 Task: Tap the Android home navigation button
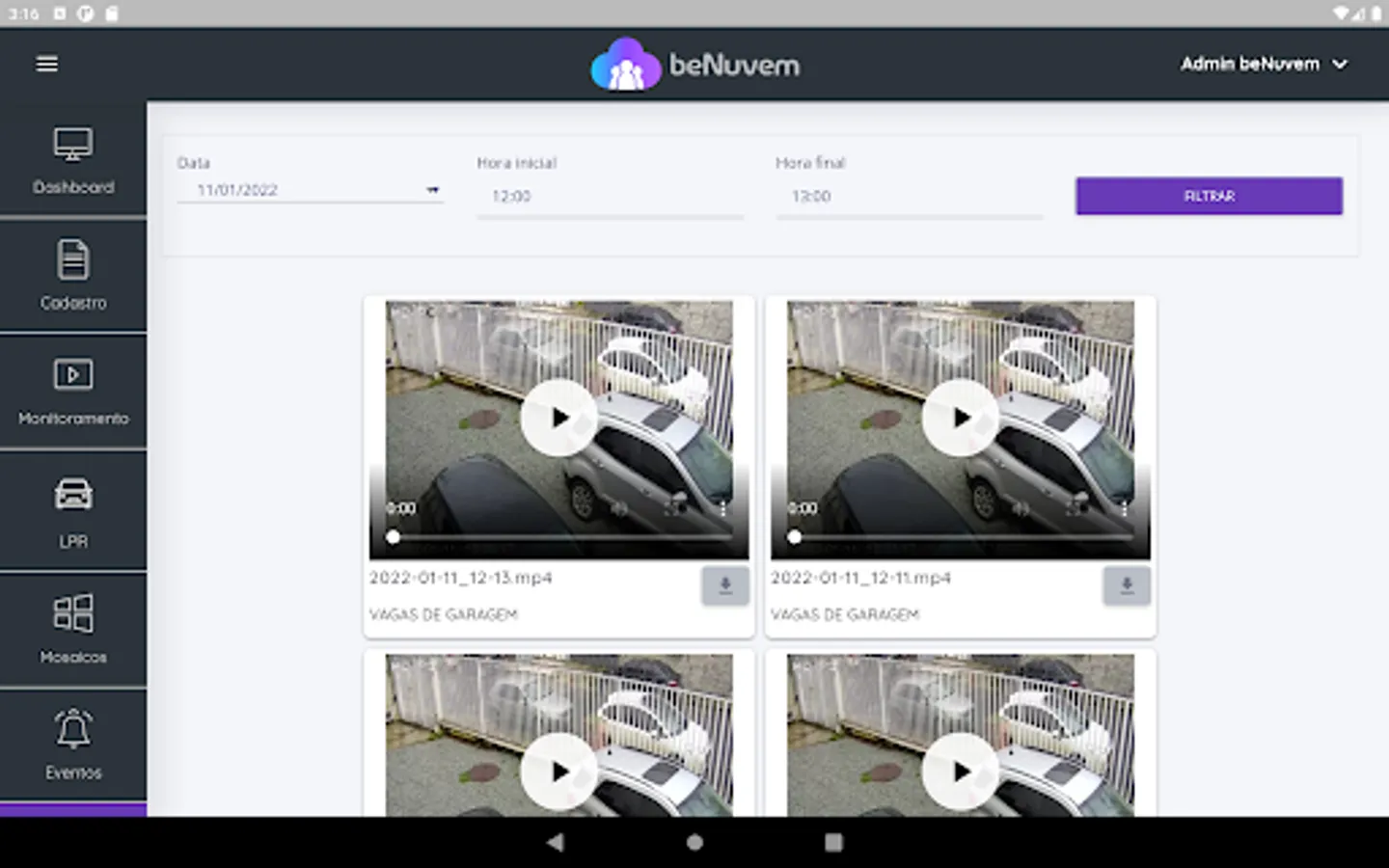(x=694, y=842)
